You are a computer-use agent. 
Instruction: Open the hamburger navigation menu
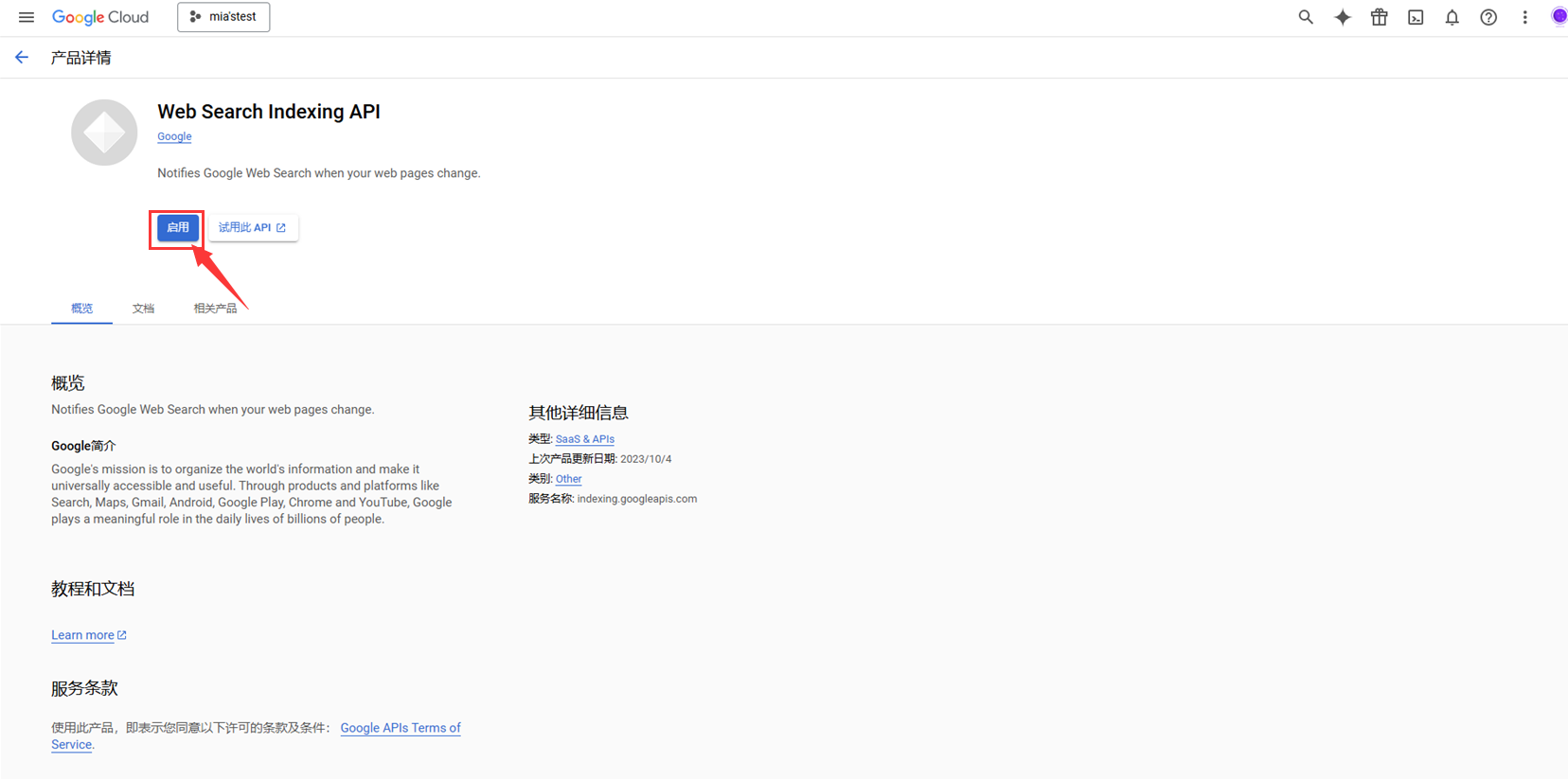(x=27, y=17)
